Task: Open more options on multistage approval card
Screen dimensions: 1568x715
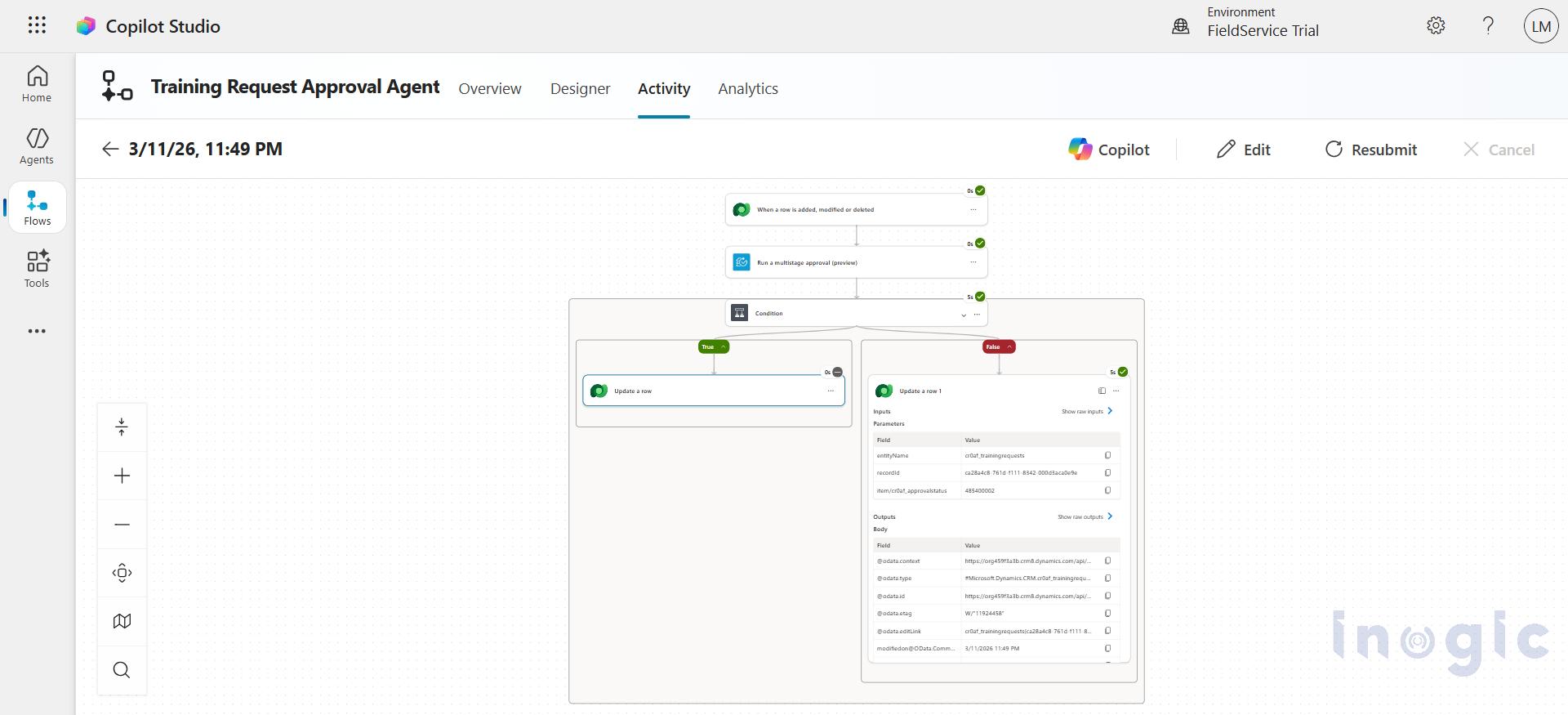Action: (973, 262)
